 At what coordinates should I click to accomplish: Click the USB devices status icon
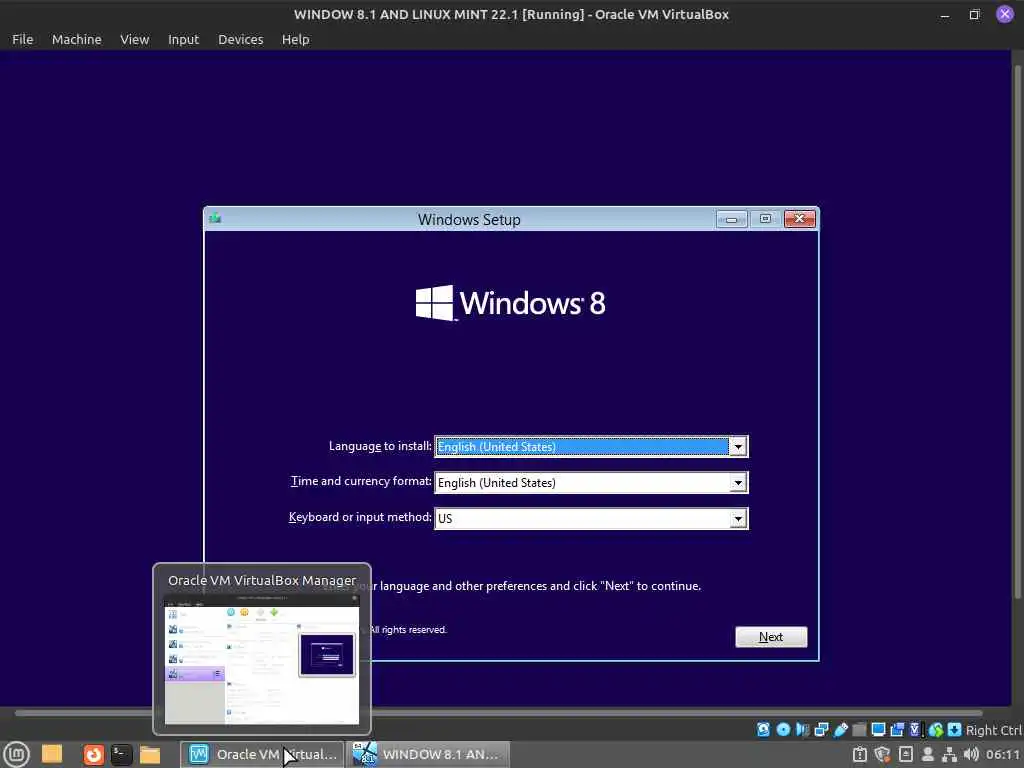click(x=840, y=729)
